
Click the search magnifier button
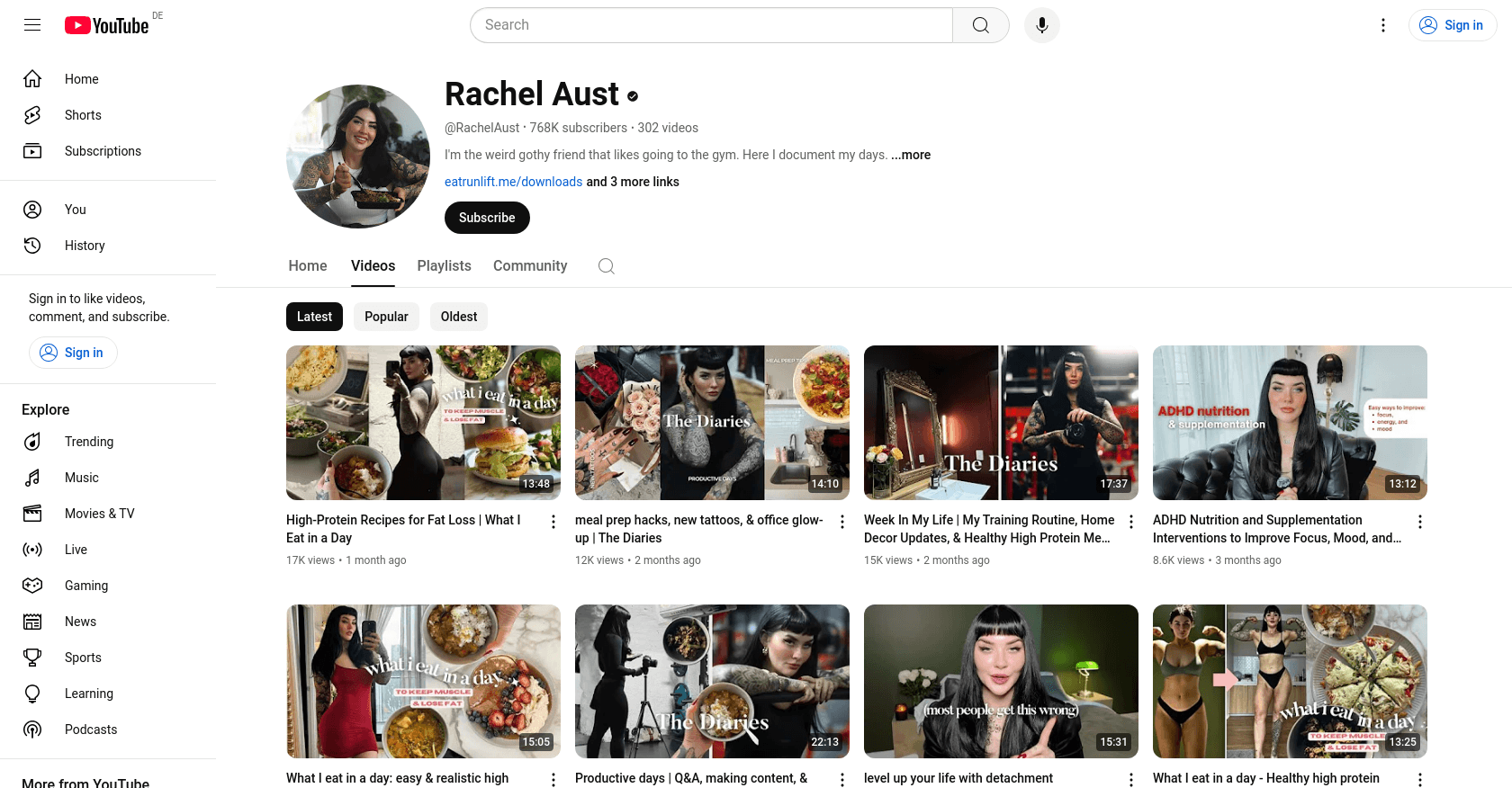coord(980,25)
